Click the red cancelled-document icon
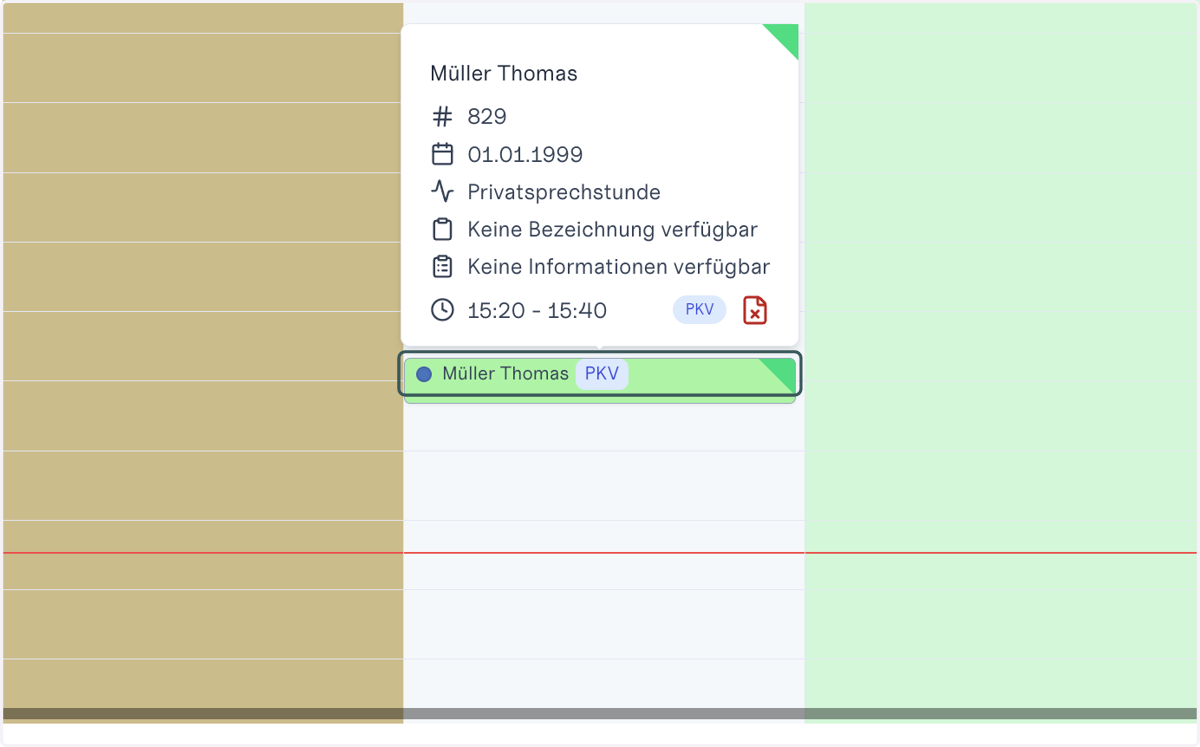Screen dimensions: 1200x747 click(x=755, y=310)
